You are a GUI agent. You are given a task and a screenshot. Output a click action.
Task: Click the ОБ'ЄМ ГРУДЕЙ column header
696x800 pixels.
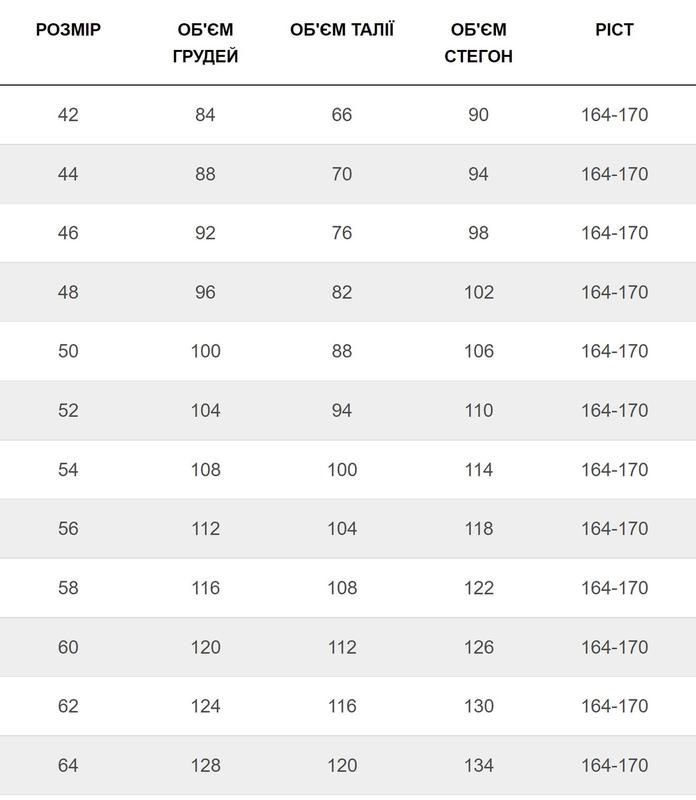point(205,43)
